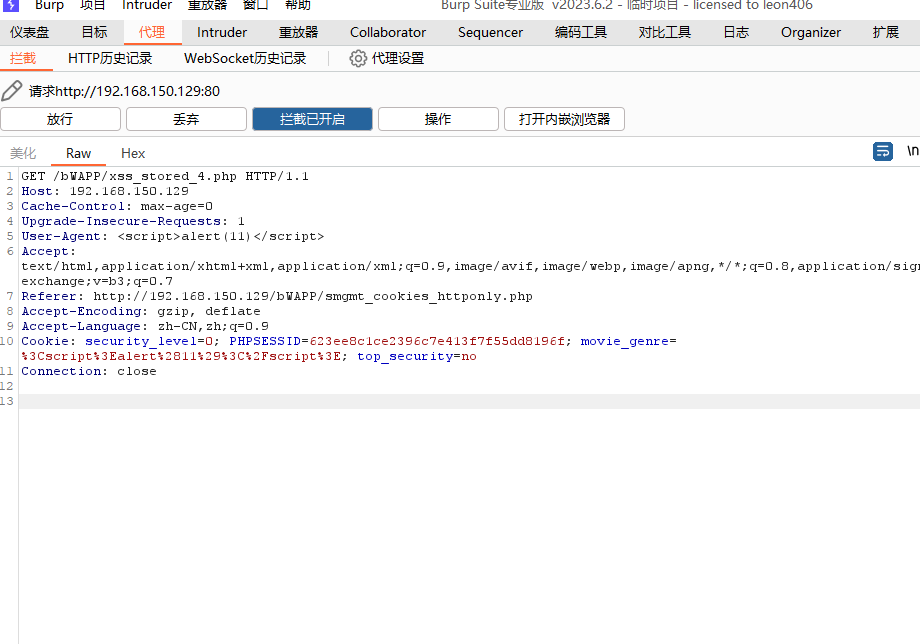Click the exchange;v=b3;q=0.7 line
The height and width of the screenshot is (644, 920).
(x=97, y=282)
